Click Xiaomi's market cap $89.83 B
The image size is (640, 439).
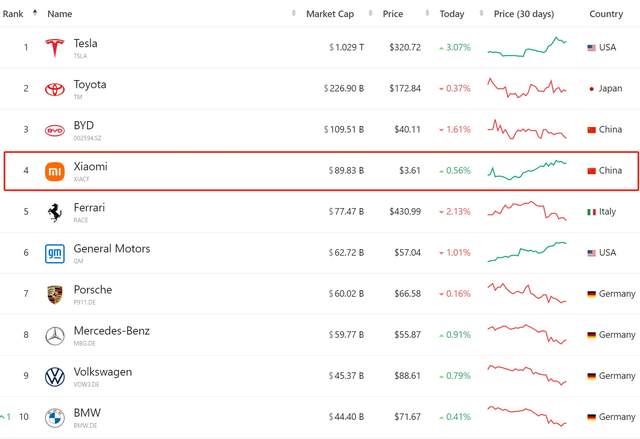point(346,171)
